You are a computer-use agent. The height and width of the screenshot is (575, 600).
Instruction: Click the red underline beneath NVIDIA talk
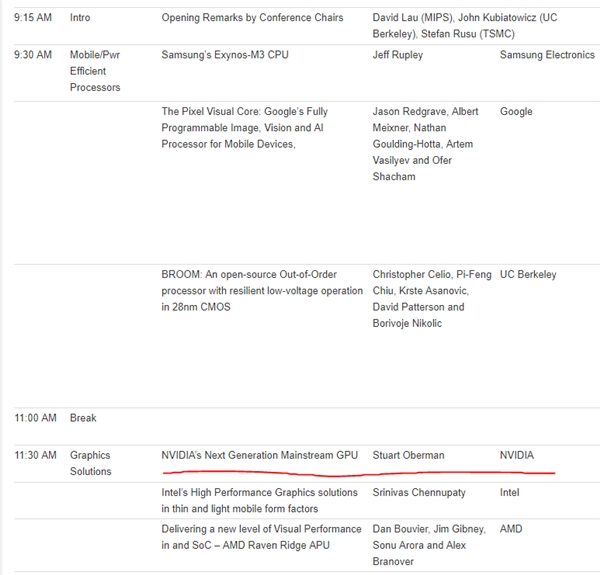pos(359,474)
